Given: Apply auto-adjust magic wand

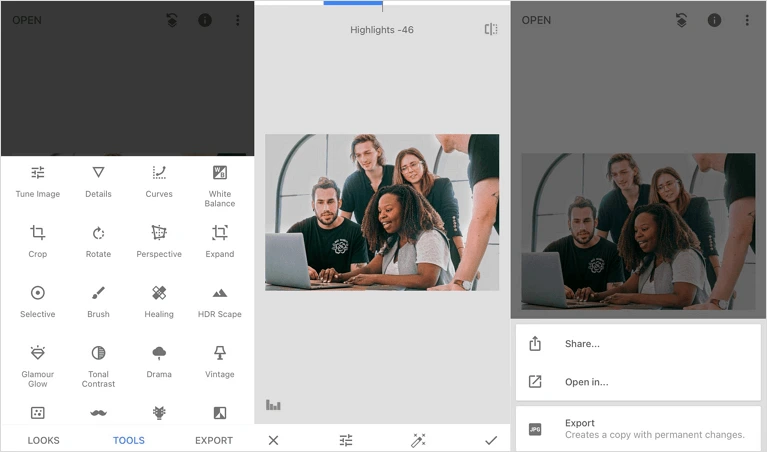Looking at the screenshot, I should [x=418, y=440].
